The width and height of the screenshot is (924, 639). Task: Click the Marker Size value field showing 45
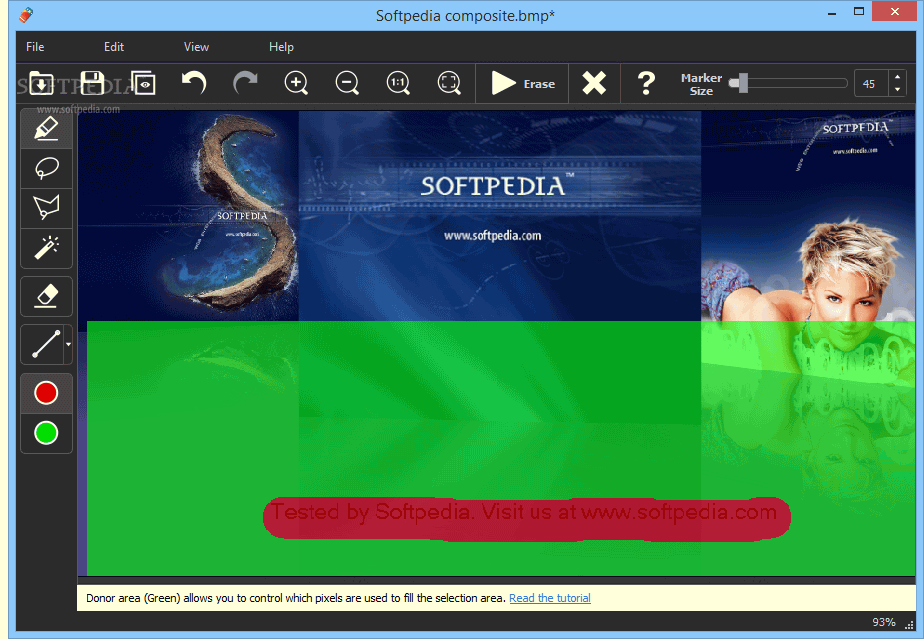coord(871,84)
